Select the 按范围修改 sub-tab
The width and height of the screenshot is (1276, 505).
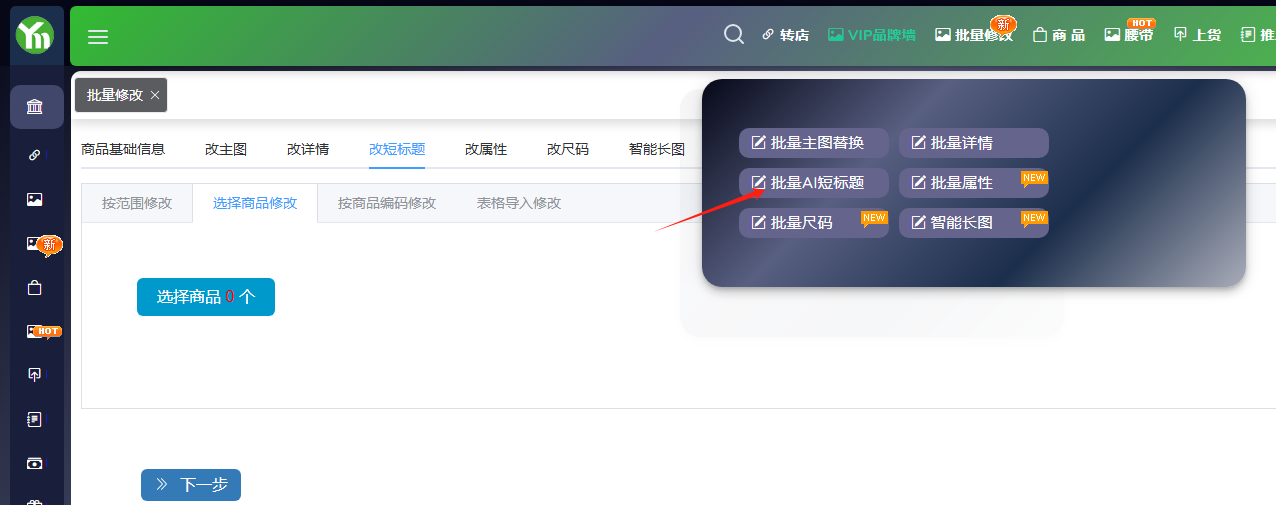137,203
